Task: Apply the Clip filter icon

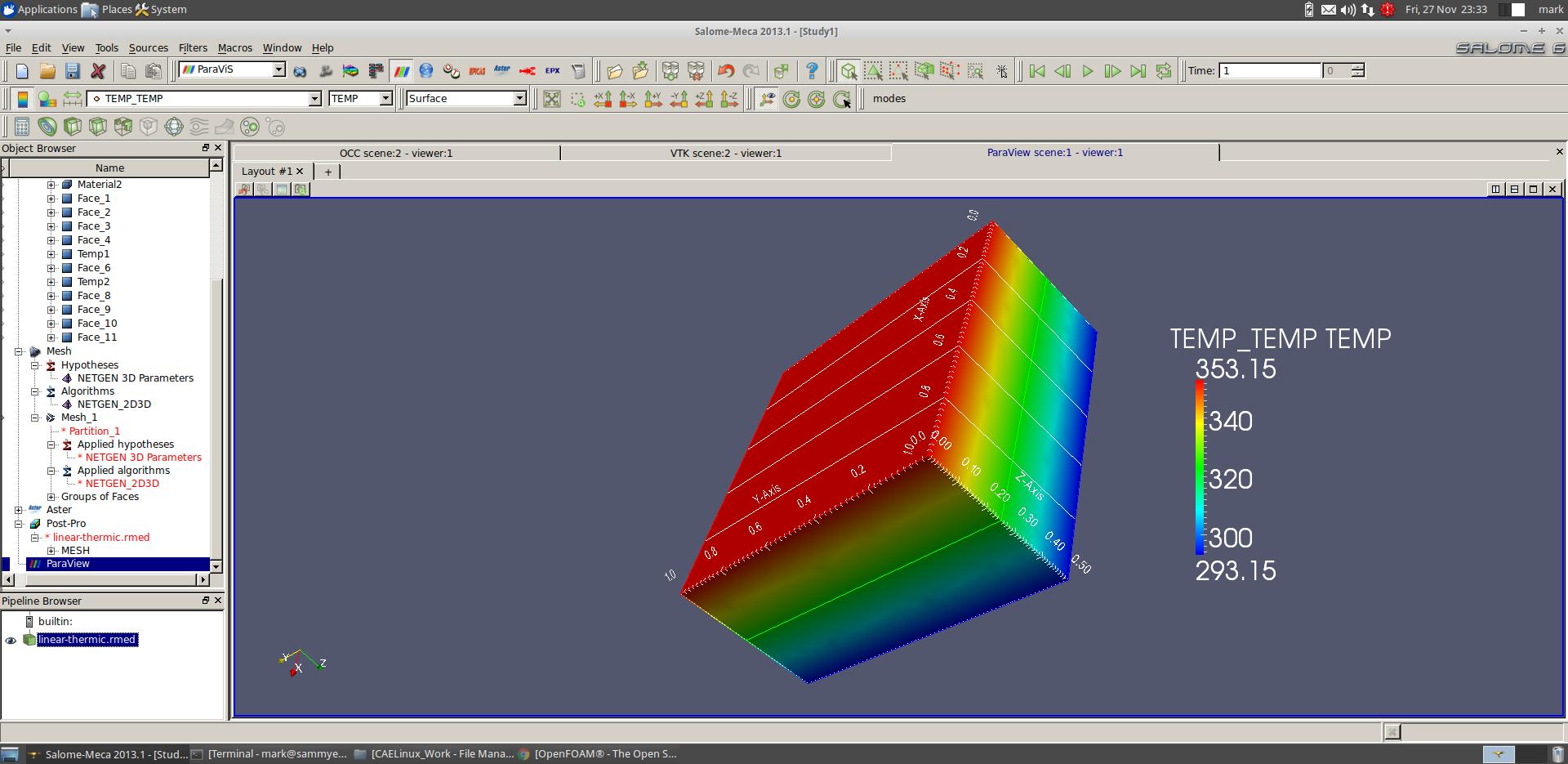Action: 73,127
